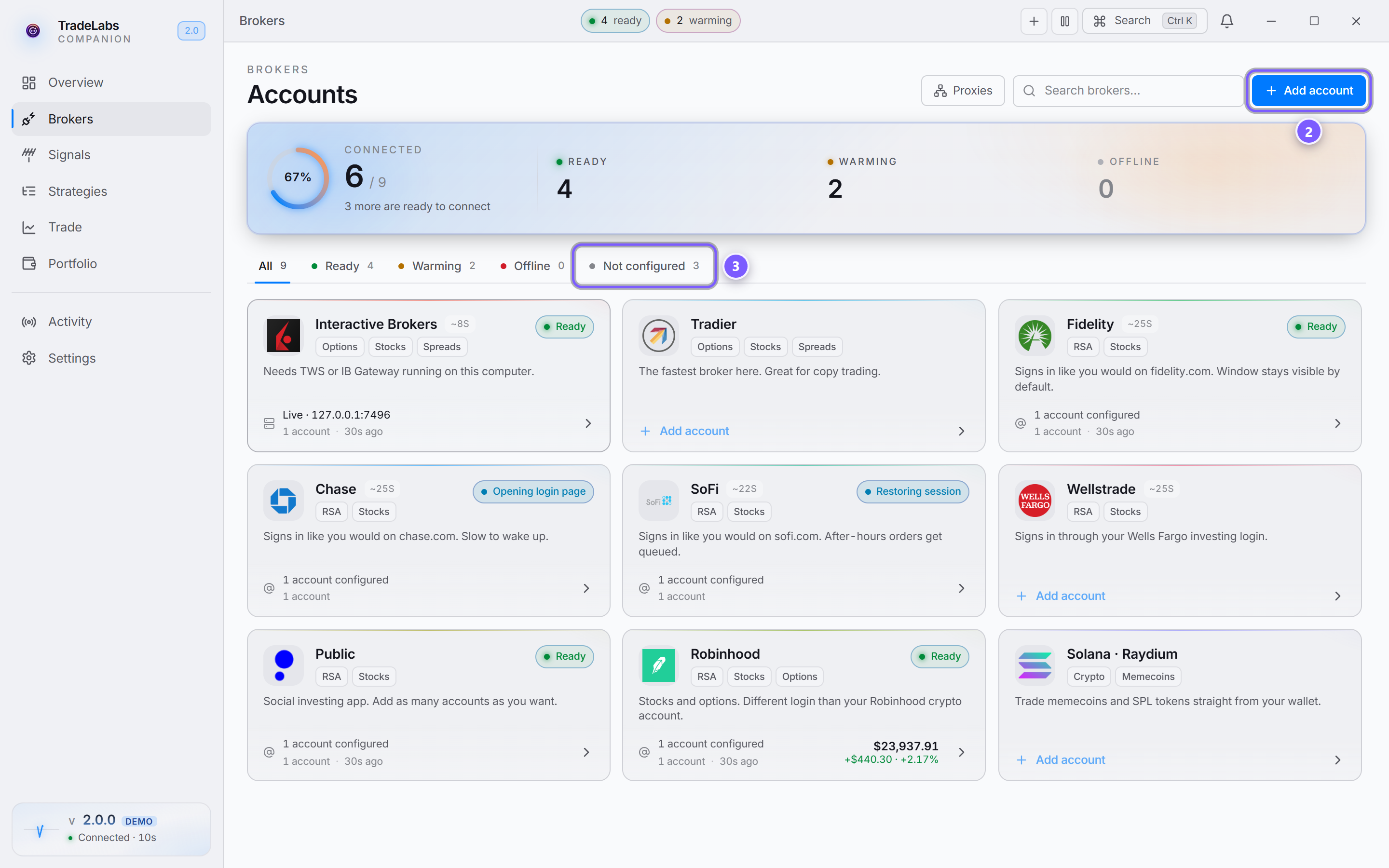Click the Restoring session status on SoFi
Screen dimensions: 1389x868
pos(912,492)
